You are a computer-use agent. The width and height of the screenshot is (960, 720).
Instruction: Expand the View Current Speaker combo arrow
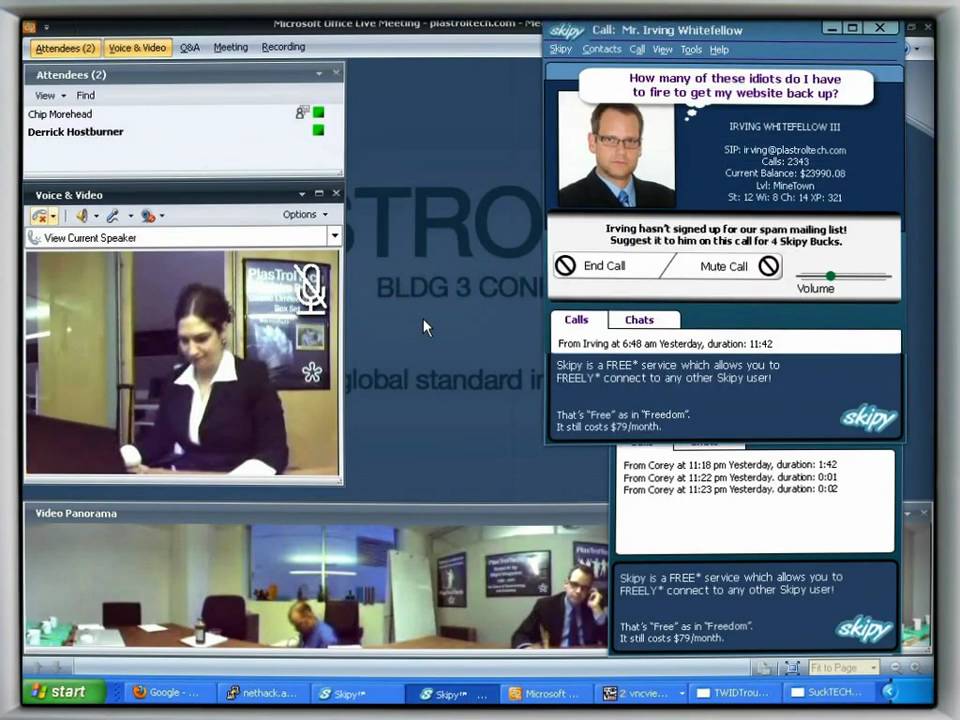[334, 236]
